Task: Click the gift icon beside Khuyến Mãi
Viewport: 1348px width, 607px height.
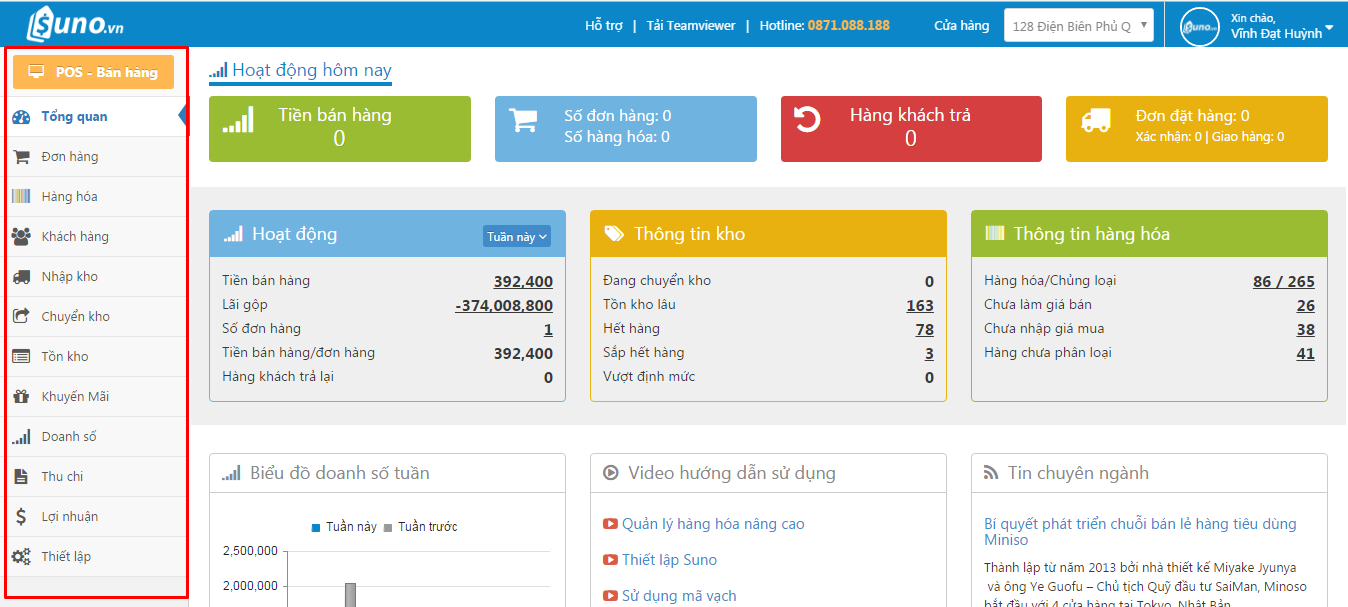Action: point(21,397)
